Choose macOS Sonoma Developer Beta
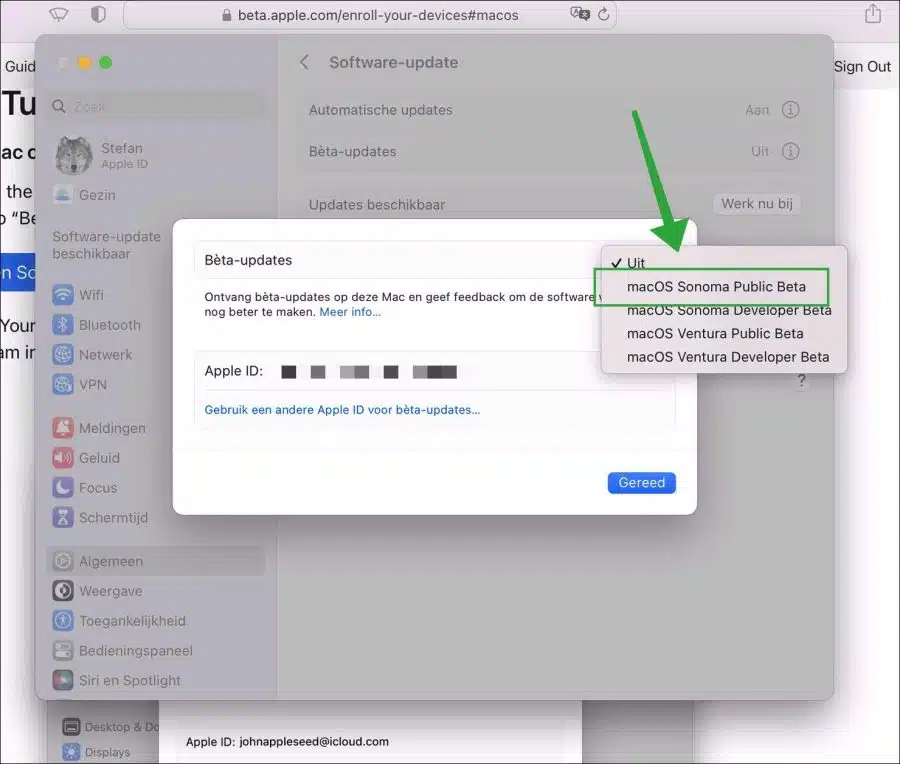Screen dimensions: 900x764 pyautogui.click(x=728, y=310)
